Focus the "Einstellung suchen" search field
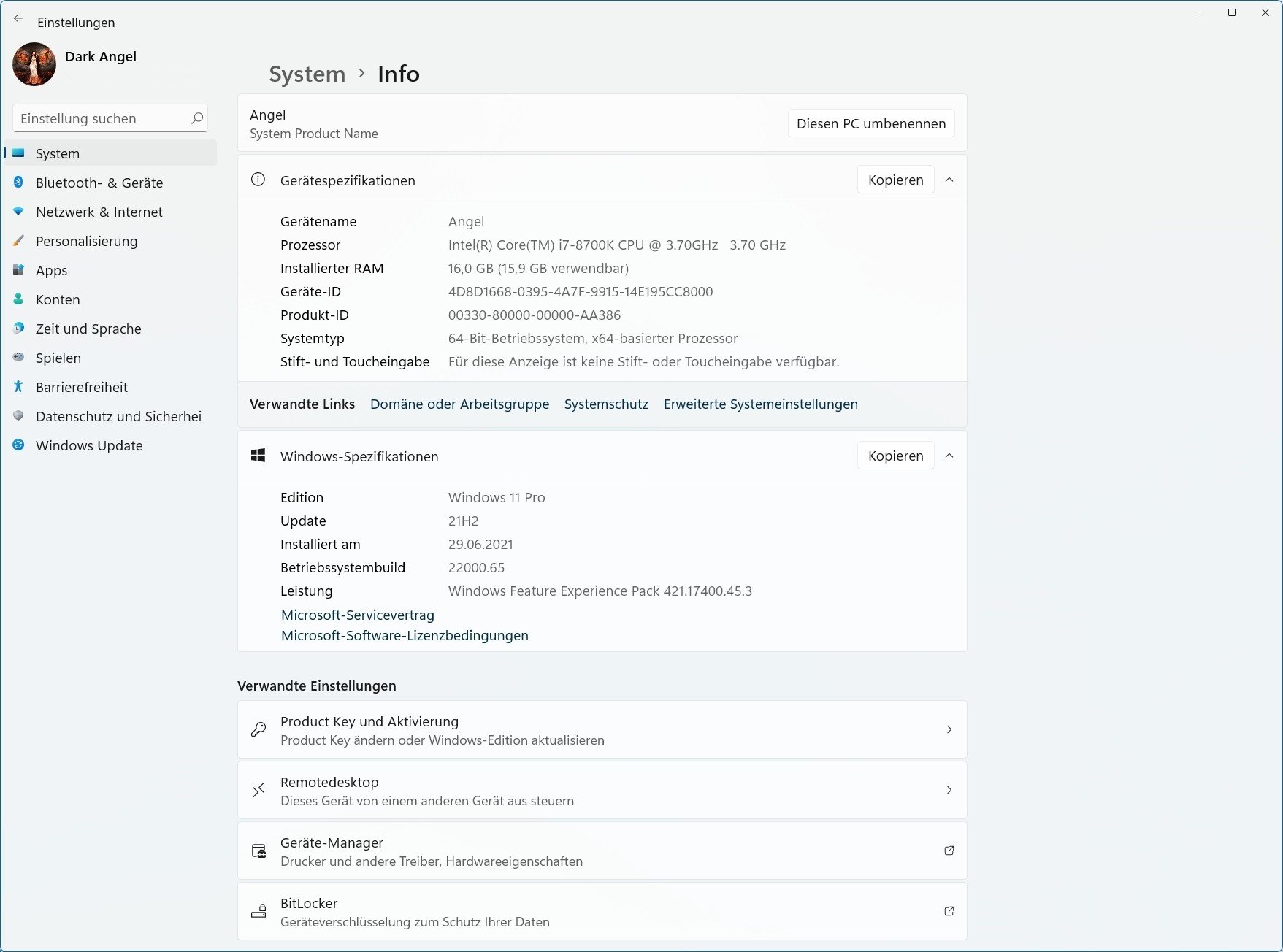 tap(110, 118)
